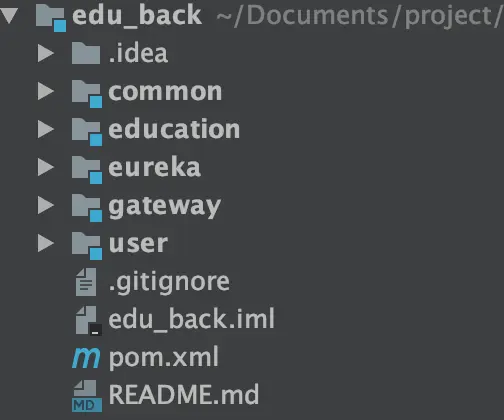Collapse the edu_back root project node
This screenshot has width=504, height=420.
click(9, 16)
